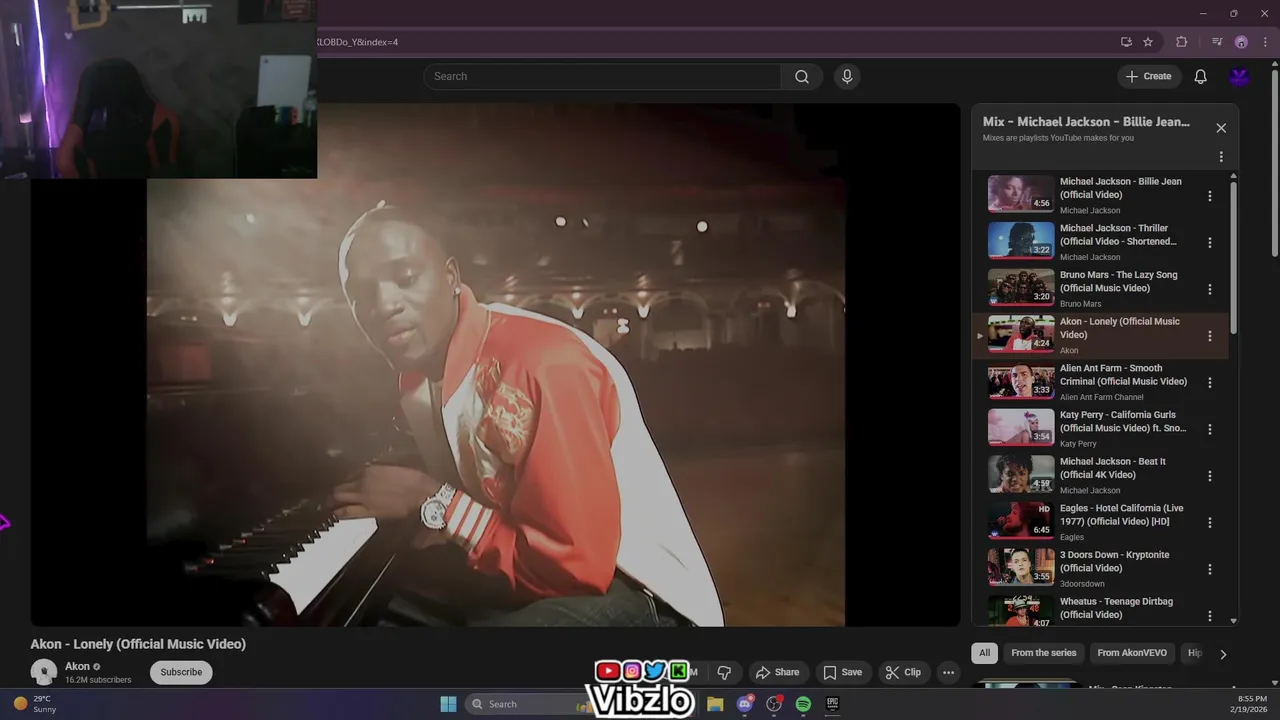Select Alien Ant Farm Smooth Criminal title
Screen dimensions: 1280x720
tap(1123, 375)
